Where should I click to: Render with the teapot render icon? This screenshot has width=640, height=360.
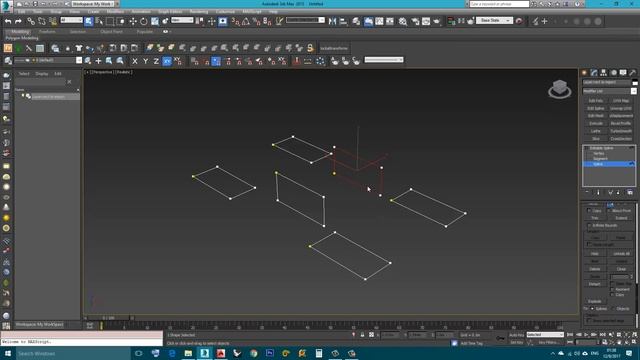click(437, 21)
